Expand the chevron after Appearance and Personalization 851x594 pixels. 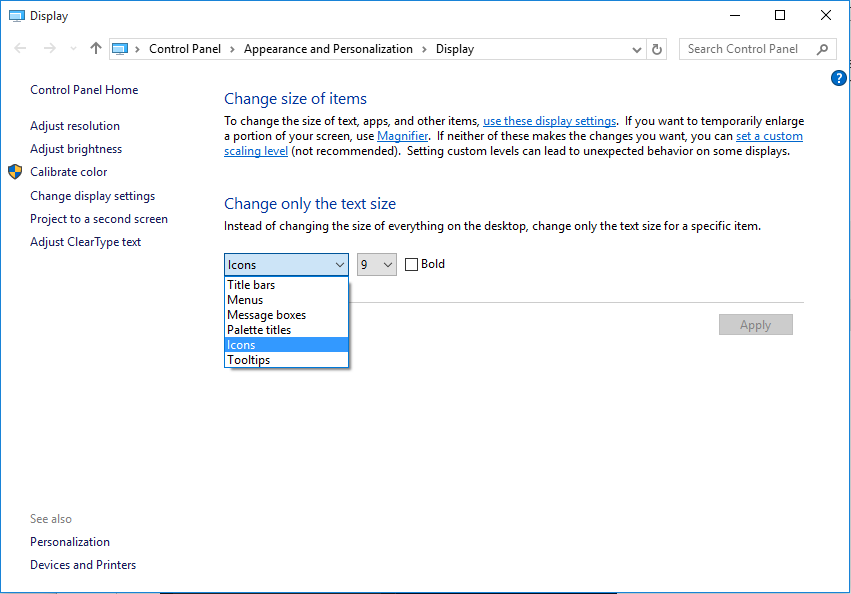[424, 49]
